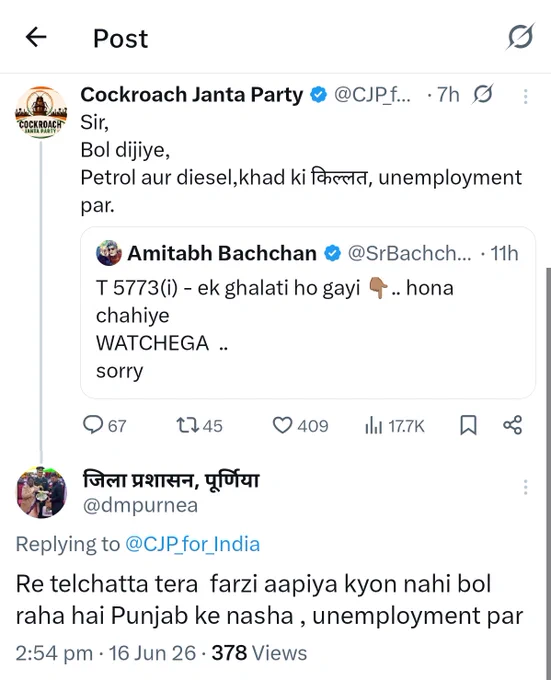Open the Cockroach Janta Party profile picture

41,112
